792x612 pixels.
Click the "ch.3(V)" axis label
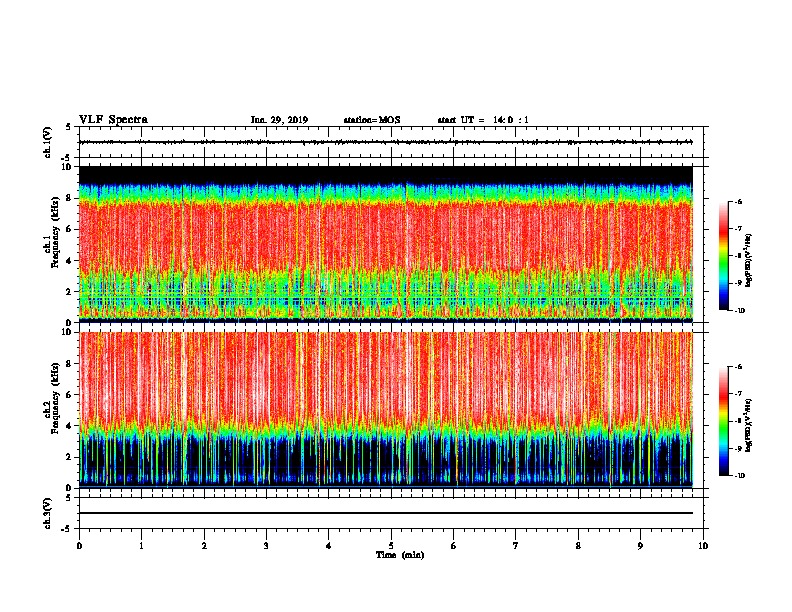tap(48, 513)
